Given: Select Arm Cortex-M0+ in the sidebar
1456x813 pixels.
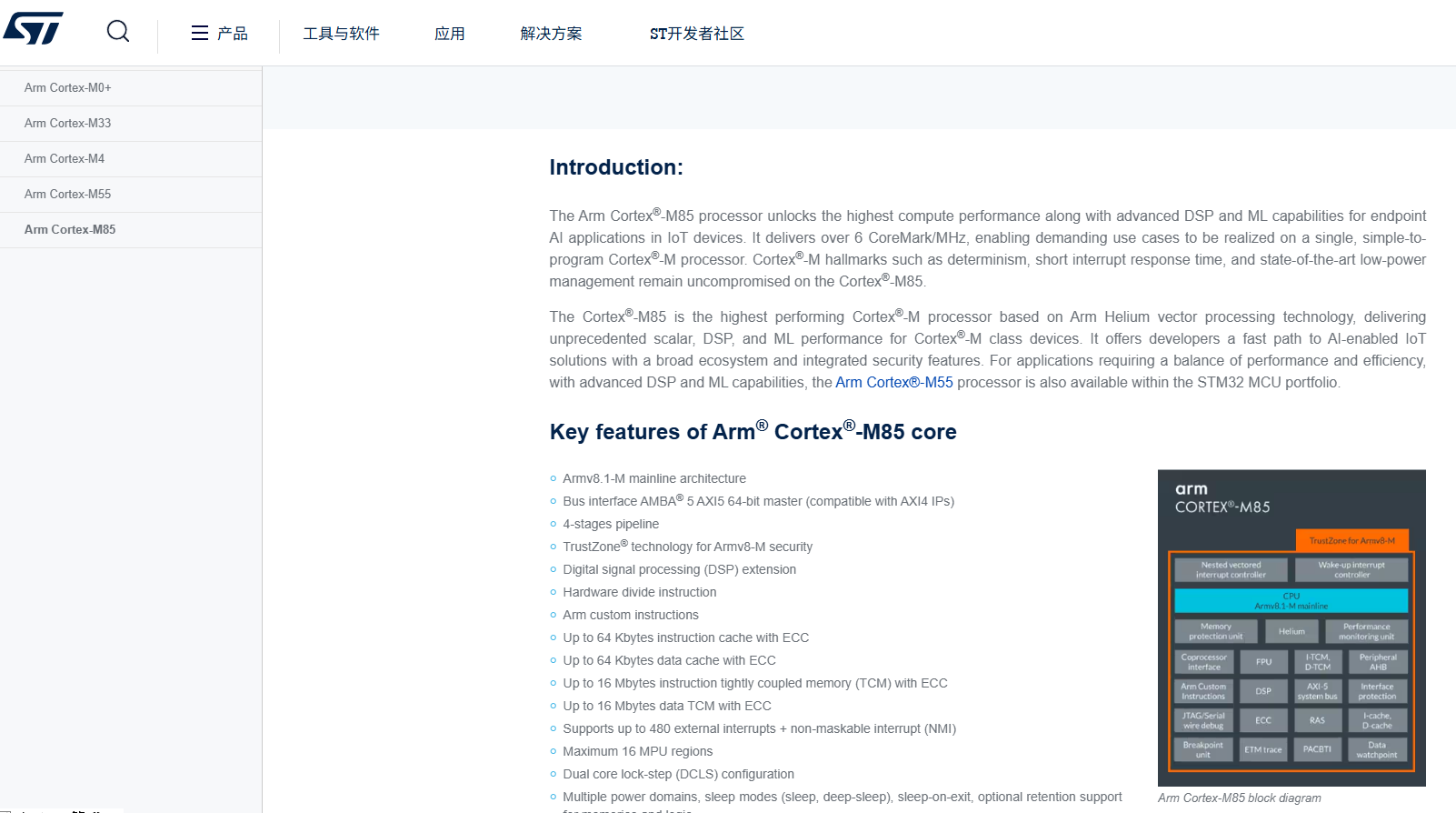Looking at the screenshot, I should (131, 88).
